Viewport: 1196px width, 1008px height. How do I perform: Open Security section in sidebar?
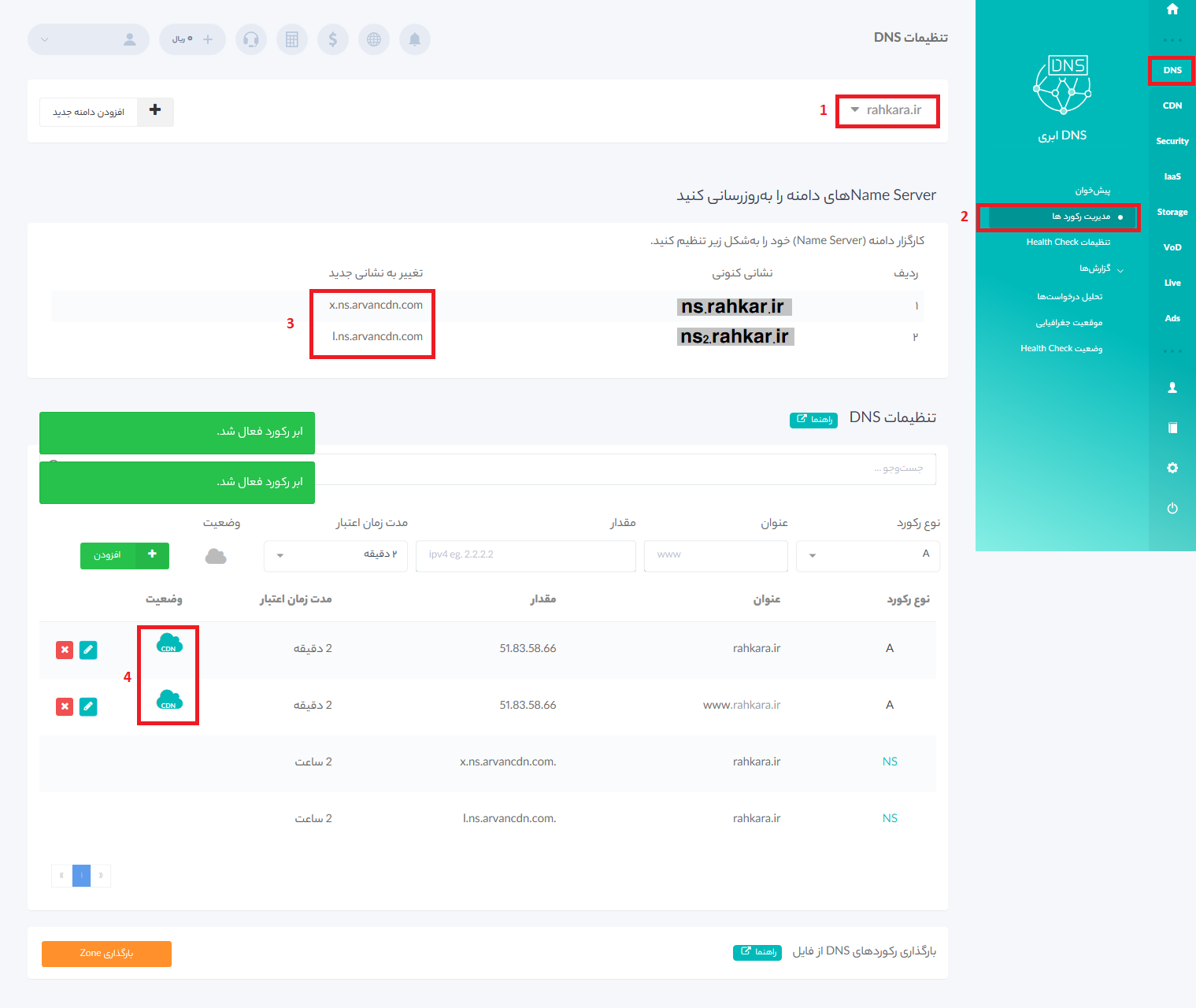[1172, 141]
